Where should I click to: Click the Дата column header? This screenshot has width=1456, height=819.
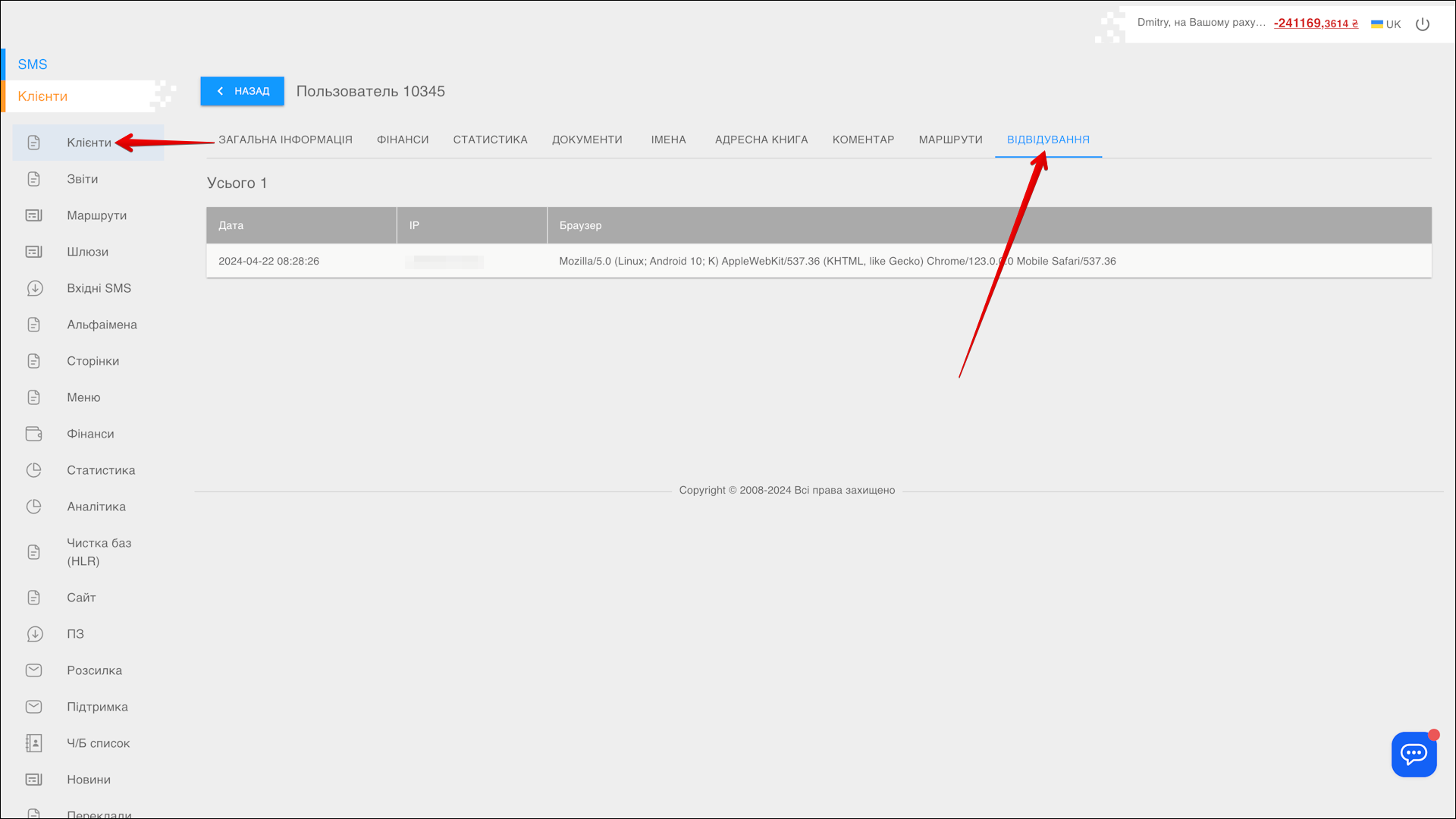231,225
